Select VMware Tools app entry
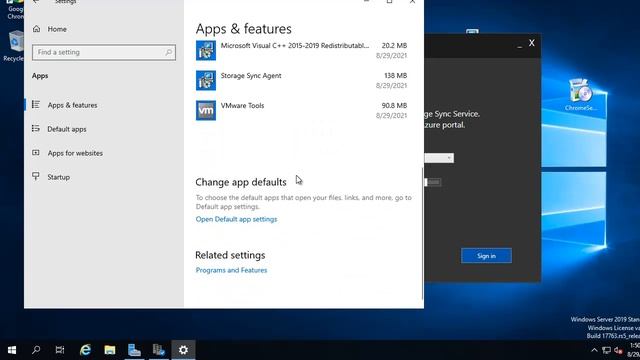640x360 pixels. coord(301,110)
